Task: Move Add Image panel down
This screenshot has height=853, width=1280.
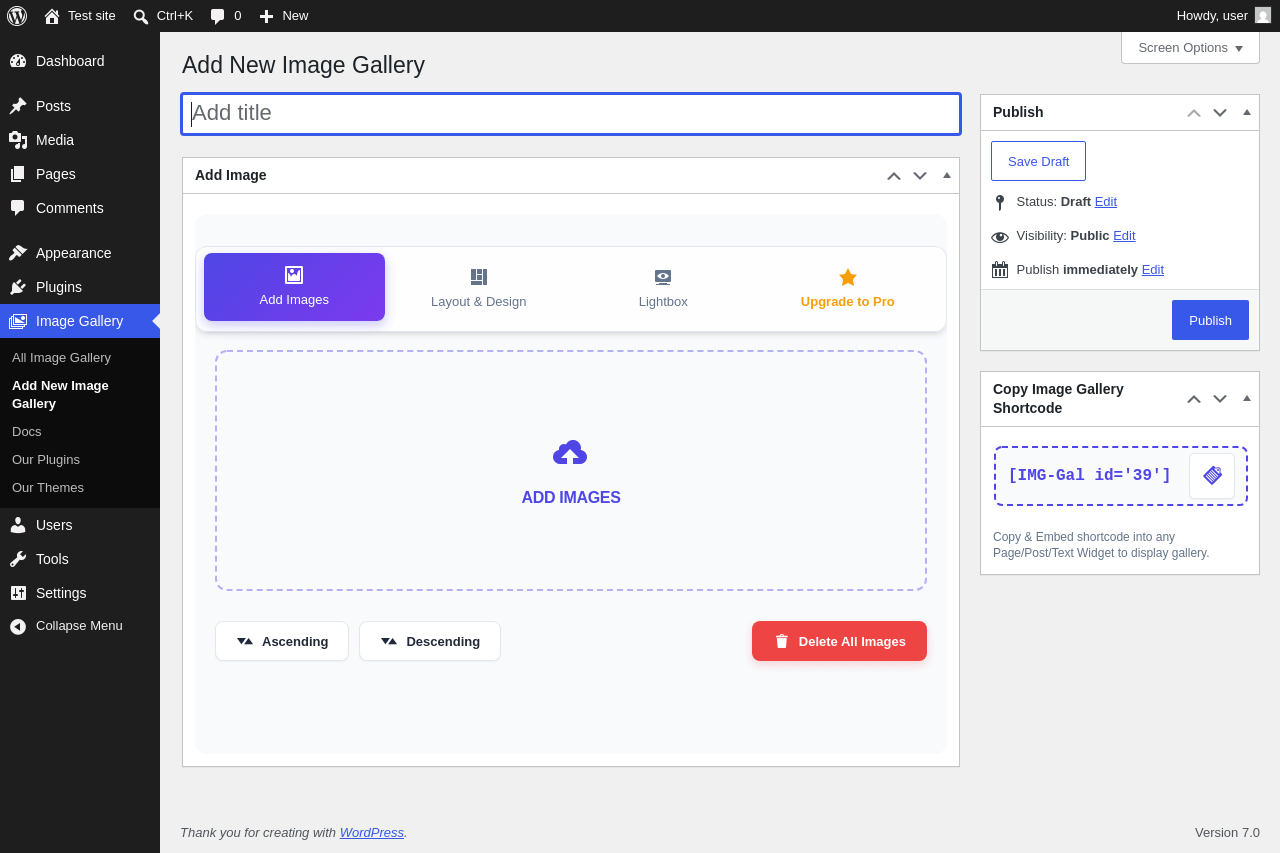Action: (x=920, y=176)
